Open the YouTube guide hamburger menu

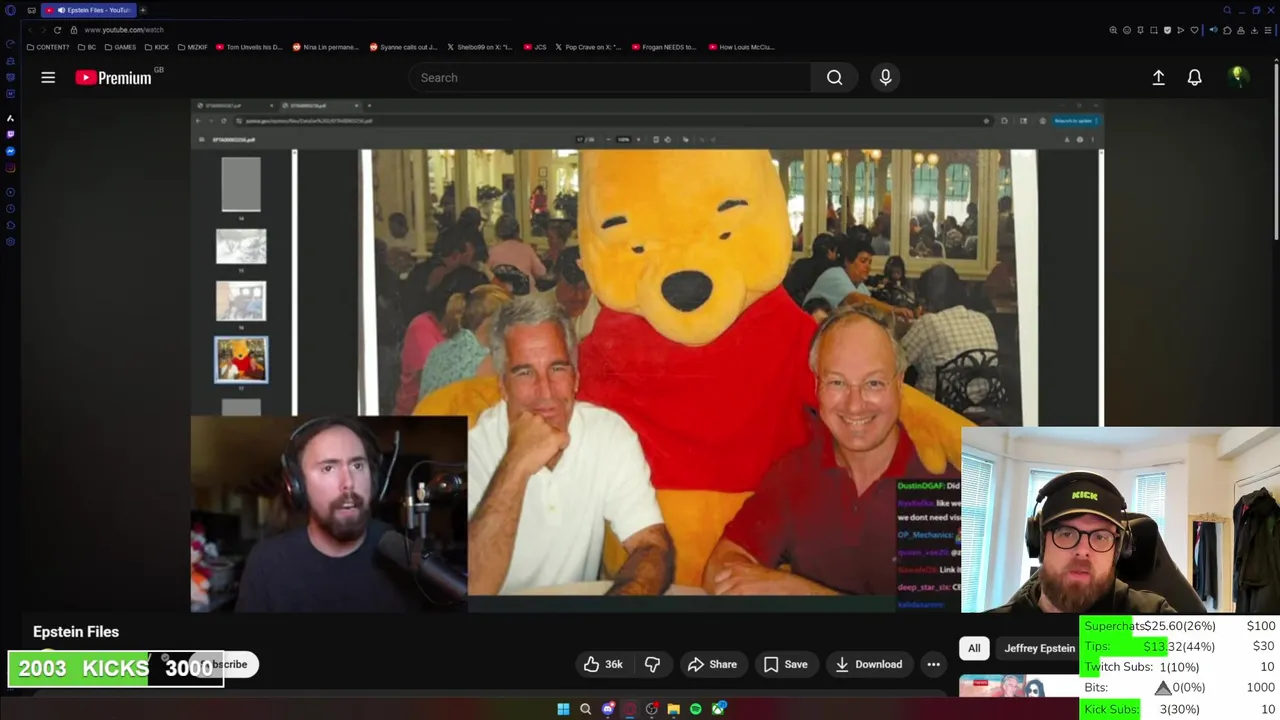(48, 77)
